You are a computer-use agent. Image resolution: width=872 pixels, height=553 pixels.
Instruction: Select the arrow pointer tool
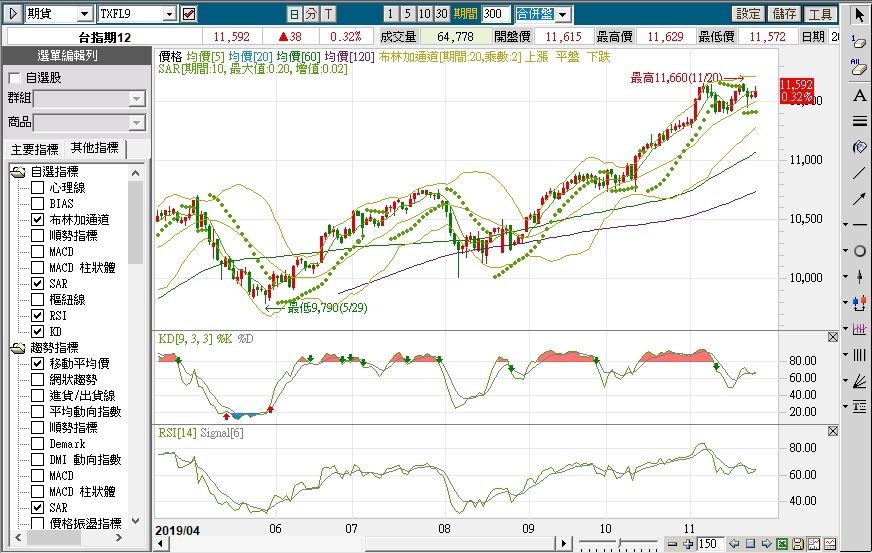pos(860,15)
